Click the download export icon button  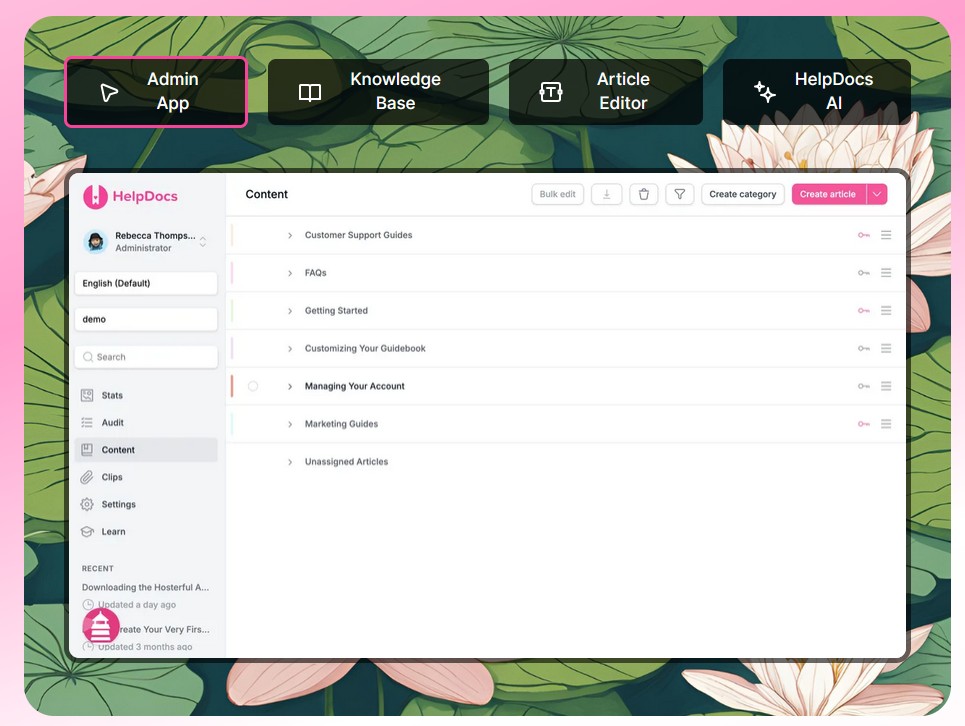point(607,194)
